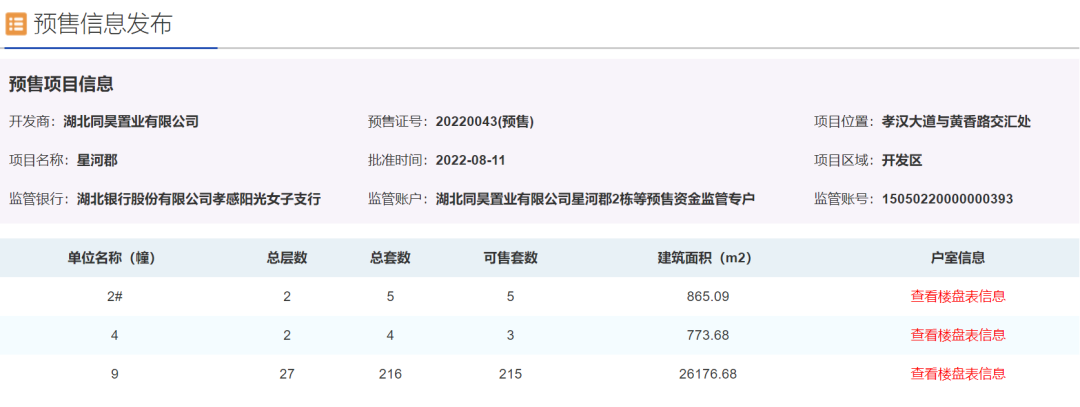
Task: Click the 可售套数 column header
Action: (x=510, y=258)
